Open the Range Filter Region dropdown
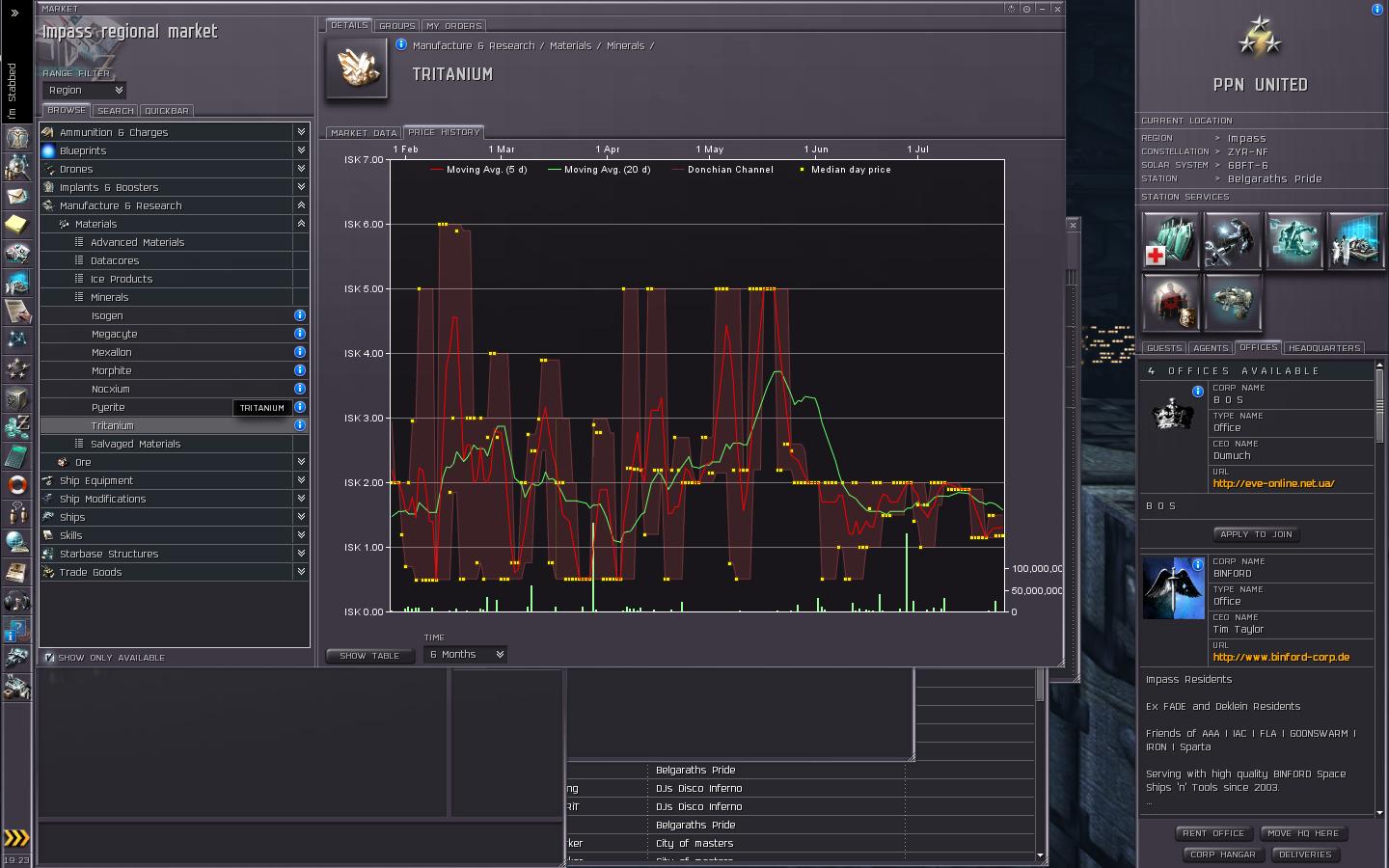 click(85, 90)
